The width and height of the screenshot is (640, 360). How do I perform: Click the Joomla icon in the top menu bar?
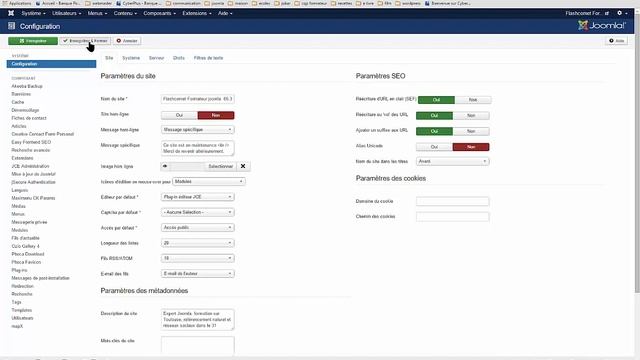pos(11,13)
